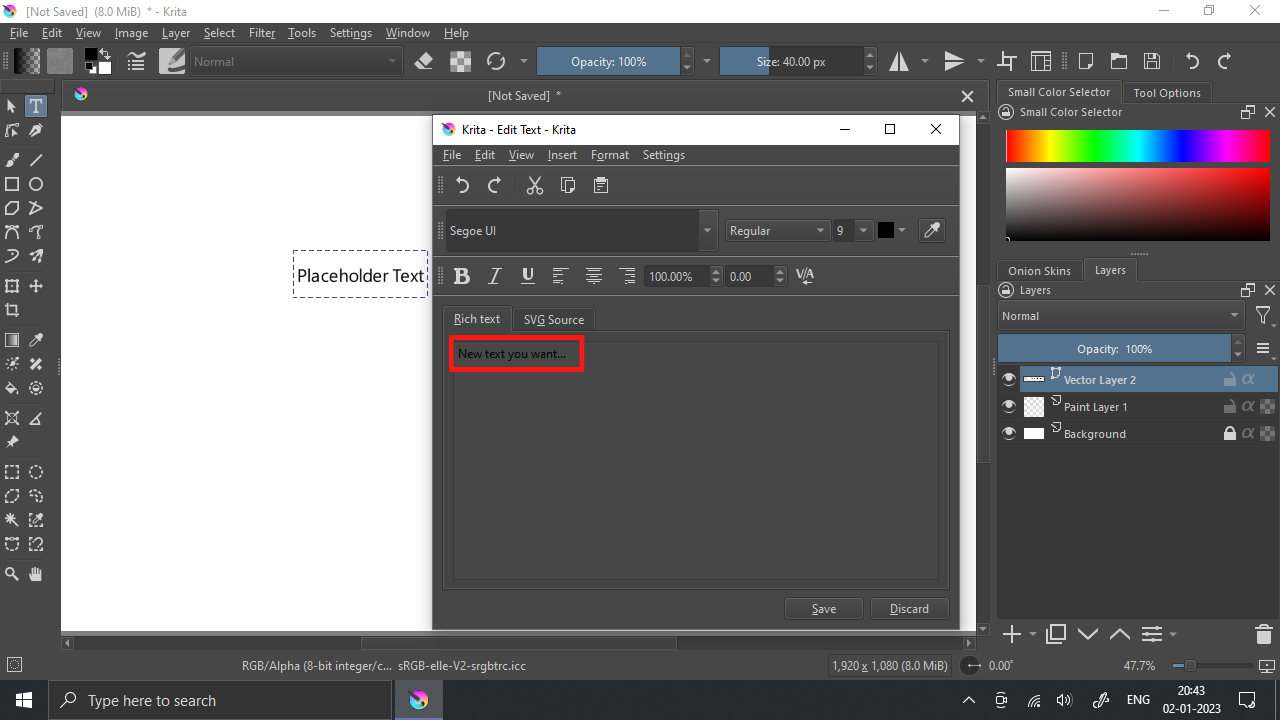Expand the add layer dropdown arrow
Image resolution: width=1280 pixels, height=720 pixels.
click(1033, 634)
